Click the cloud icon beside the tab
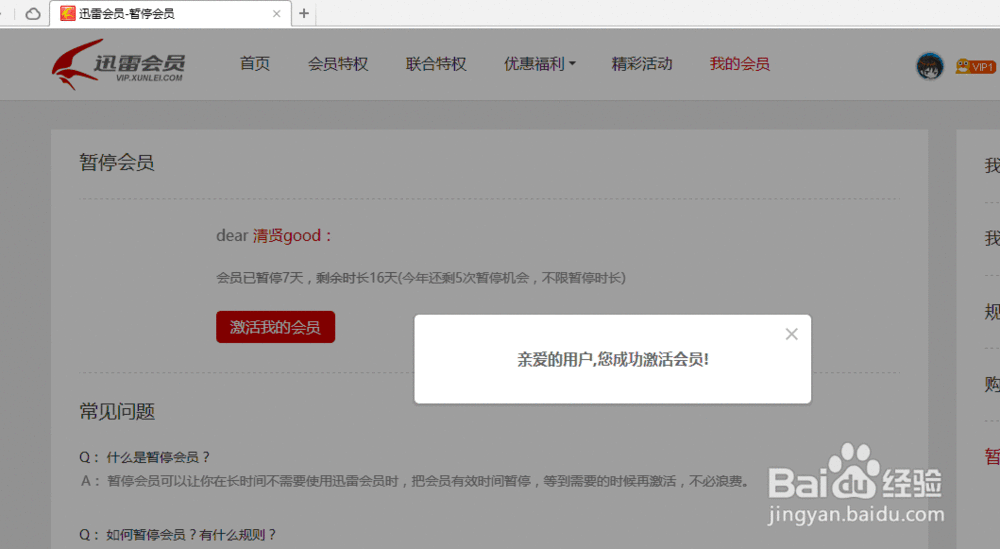 click(33, 13)
